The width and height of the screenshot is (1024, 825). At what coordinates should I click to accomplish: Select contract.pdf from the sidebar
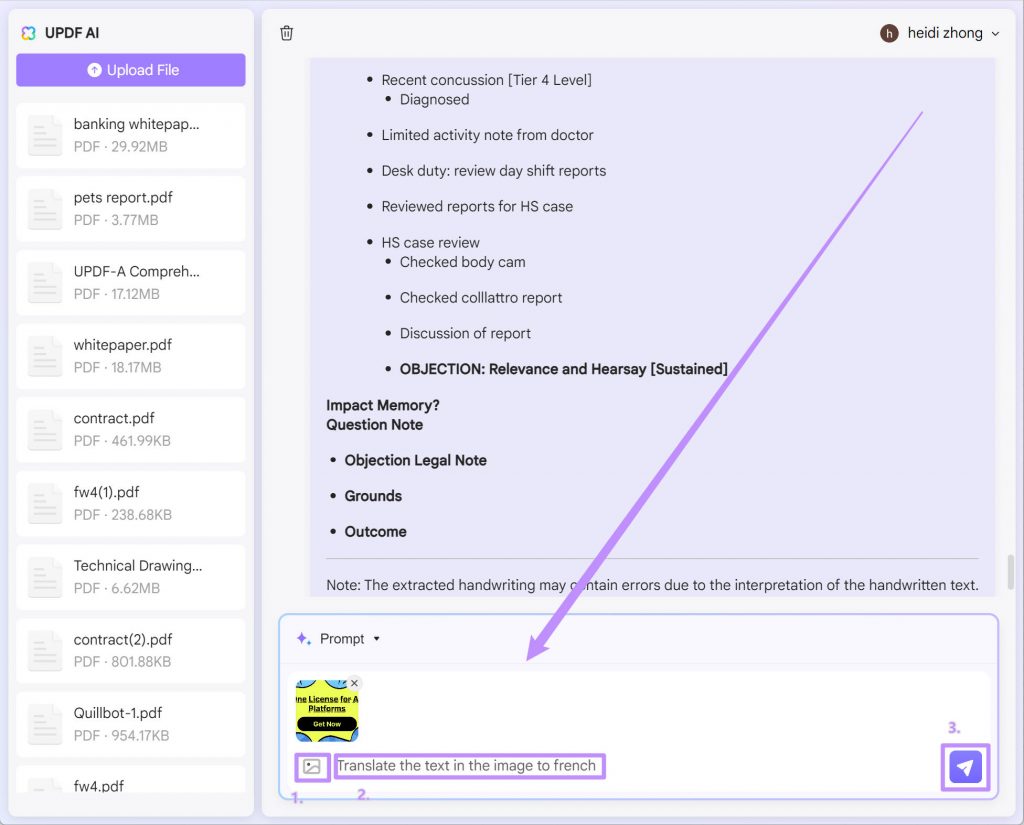[x=130, y=430]
